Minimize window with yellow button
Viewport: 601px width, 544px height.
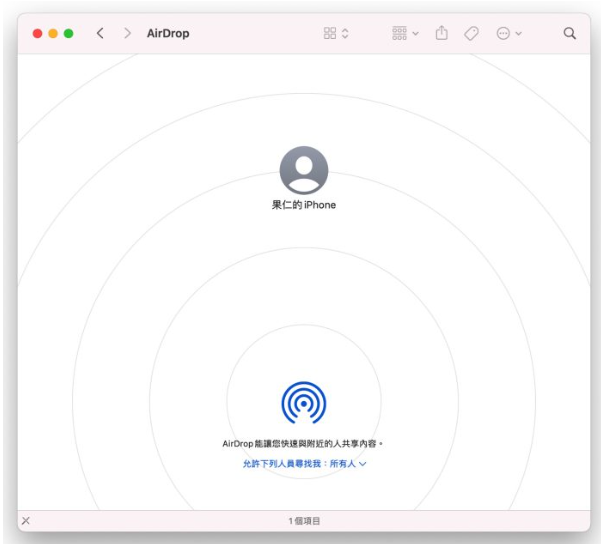53,34
